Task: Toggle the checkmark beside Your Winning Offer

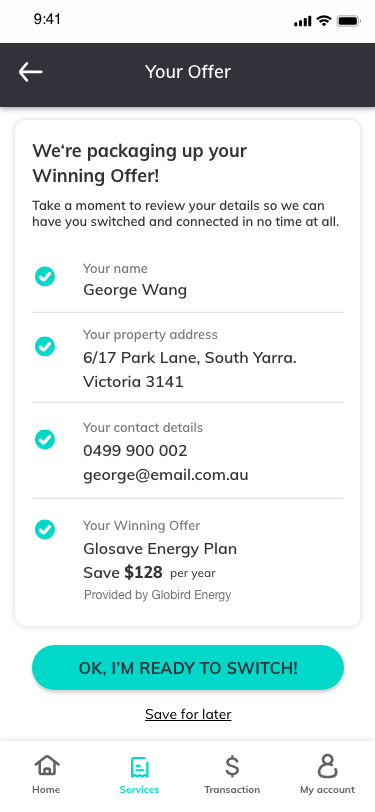Action: (x=45, y=529)
